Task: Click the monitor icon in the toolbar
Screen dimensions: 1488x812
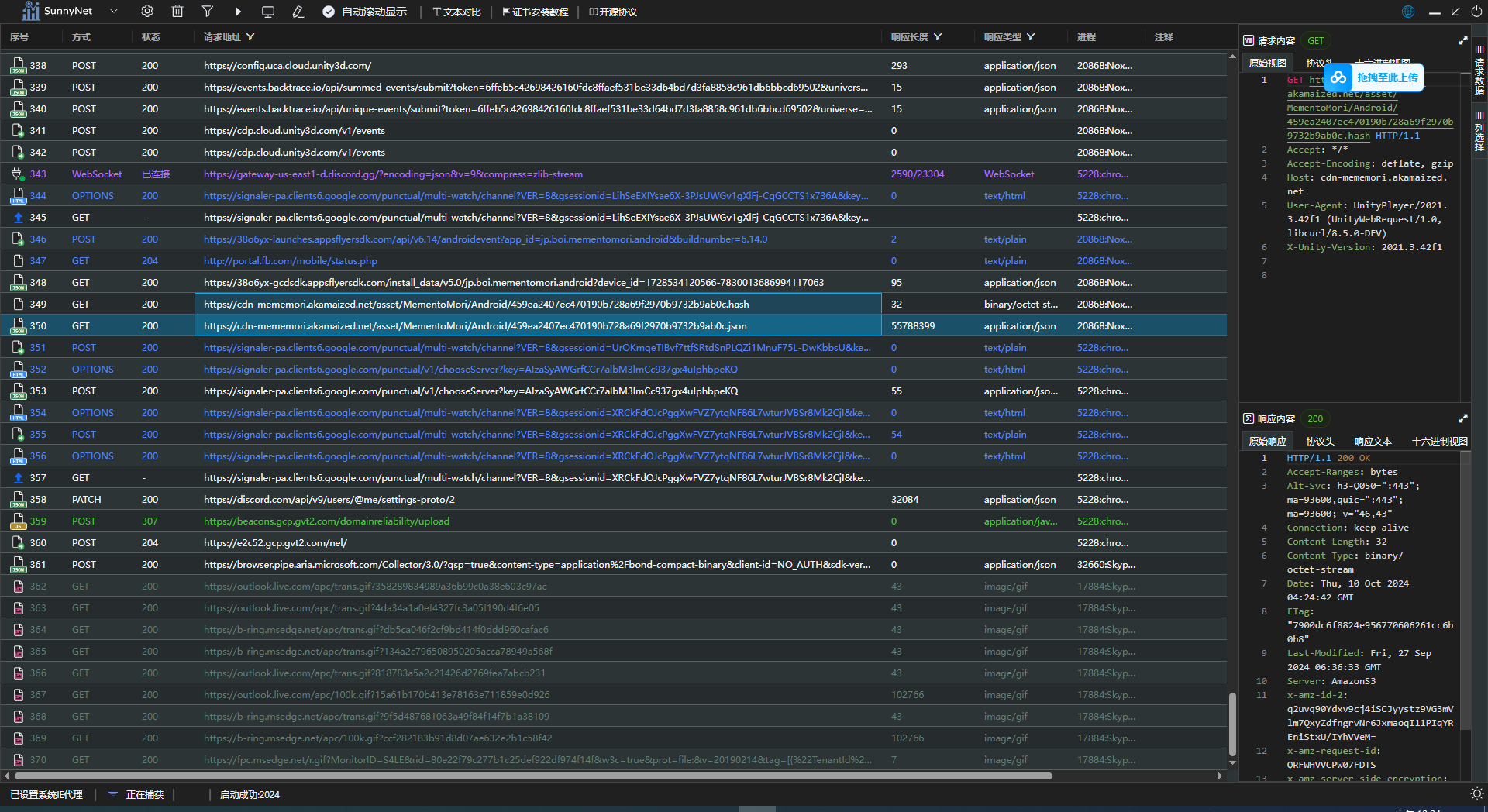Action: (x=268, y=12)
